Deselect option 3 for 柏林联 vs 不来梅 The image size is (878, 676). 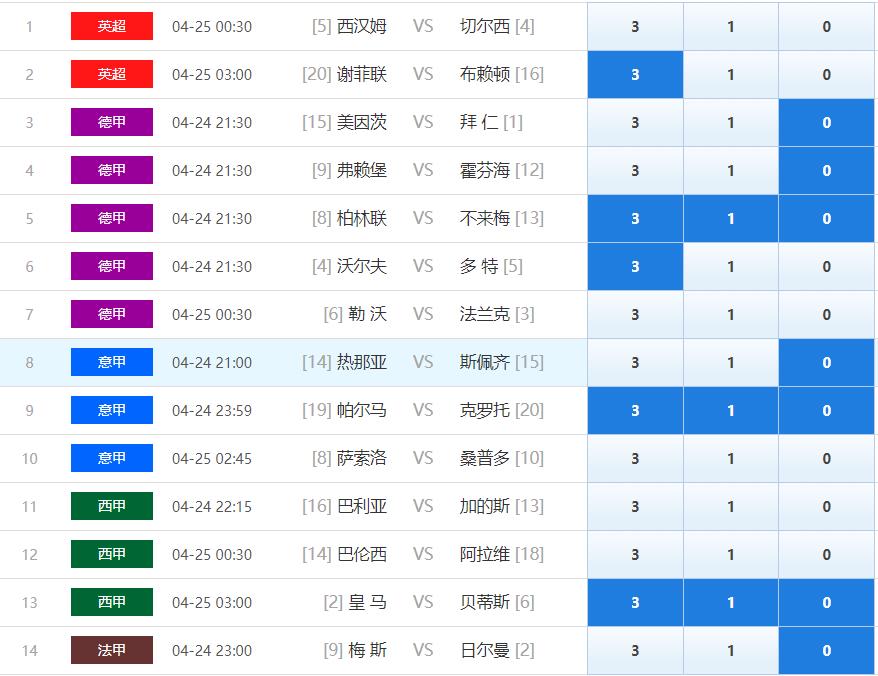coord(635,218)
